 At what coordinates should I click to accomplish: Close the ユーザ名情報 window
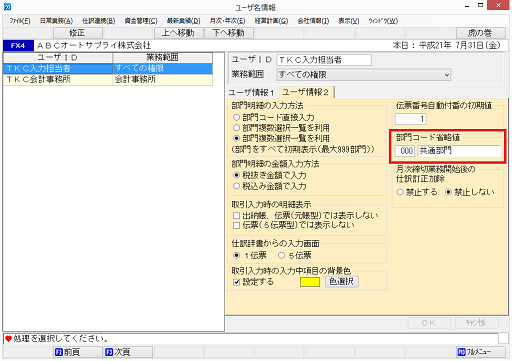pos(498,5)
